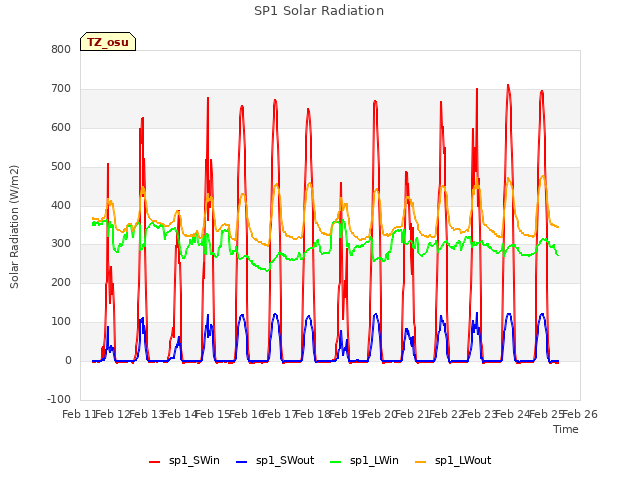640x480 pixels.
Task: Select the chart title SP1 Solar Radiation
Action: point(319,11)
